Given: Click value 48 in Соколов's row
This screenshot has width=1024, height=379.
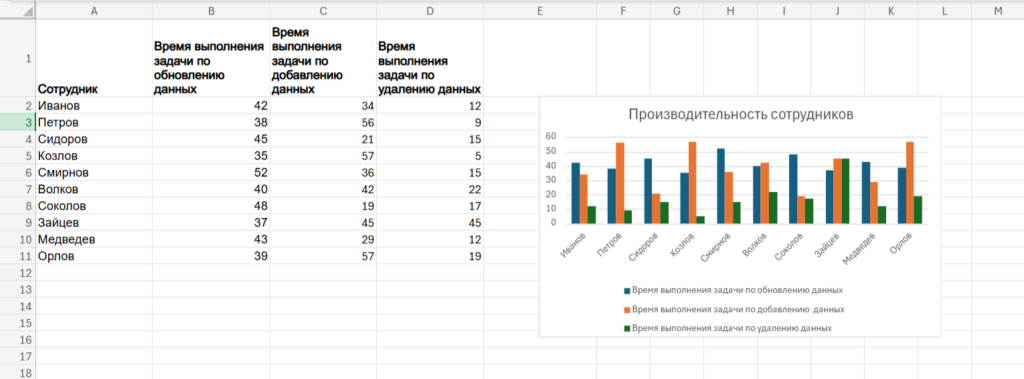Looking at the screenshot, I should click(x=211, y=206).
